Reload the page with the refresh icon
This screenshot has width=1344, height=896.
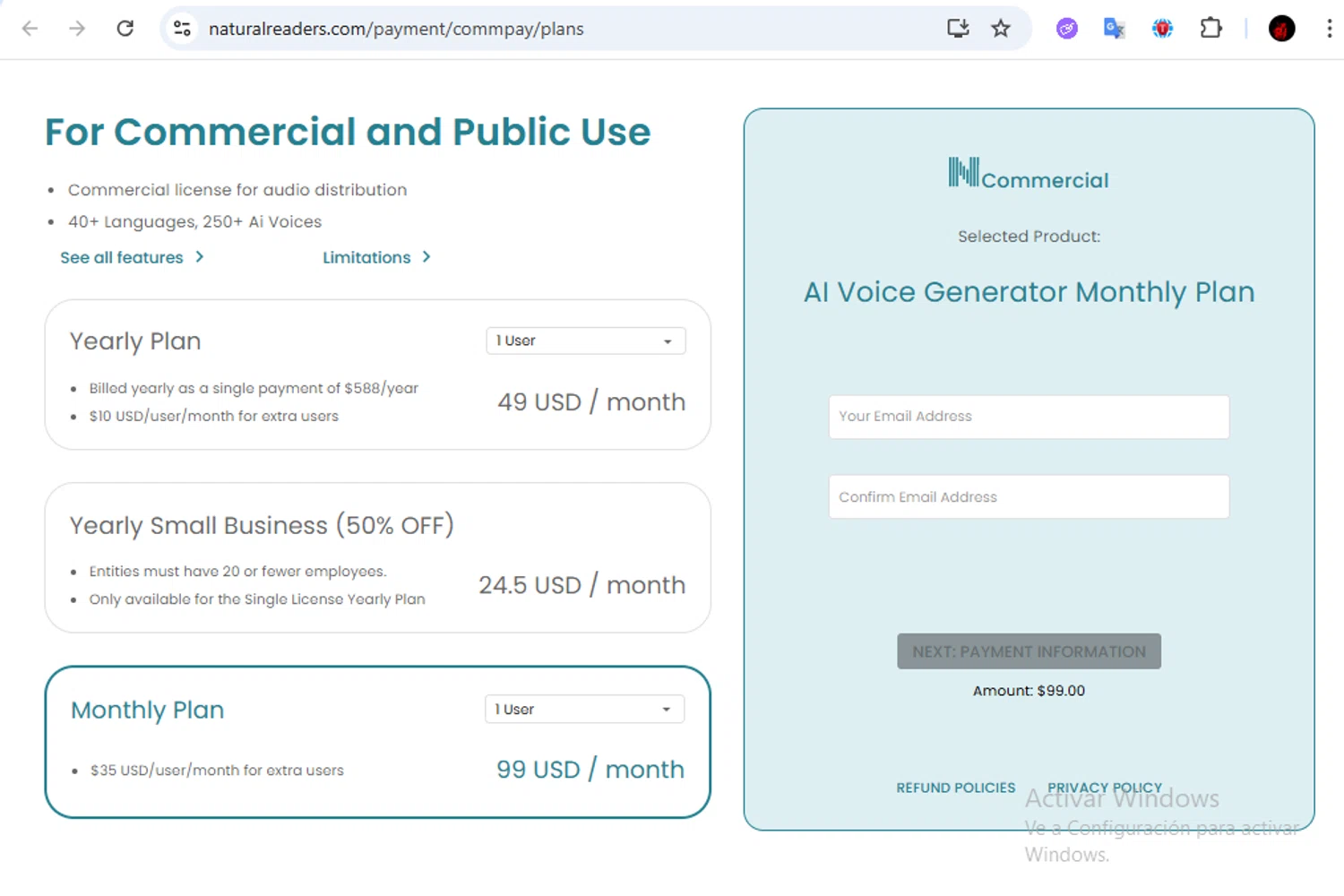[125, 29]
